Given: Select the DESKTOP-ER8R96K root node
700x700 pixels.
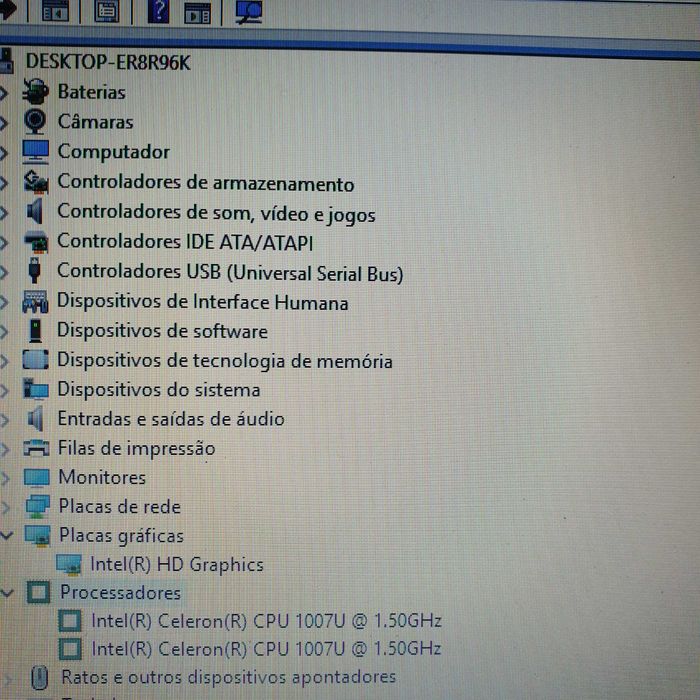Looking at the screenshot, I should pyautogui.click(x=108, y=62).
